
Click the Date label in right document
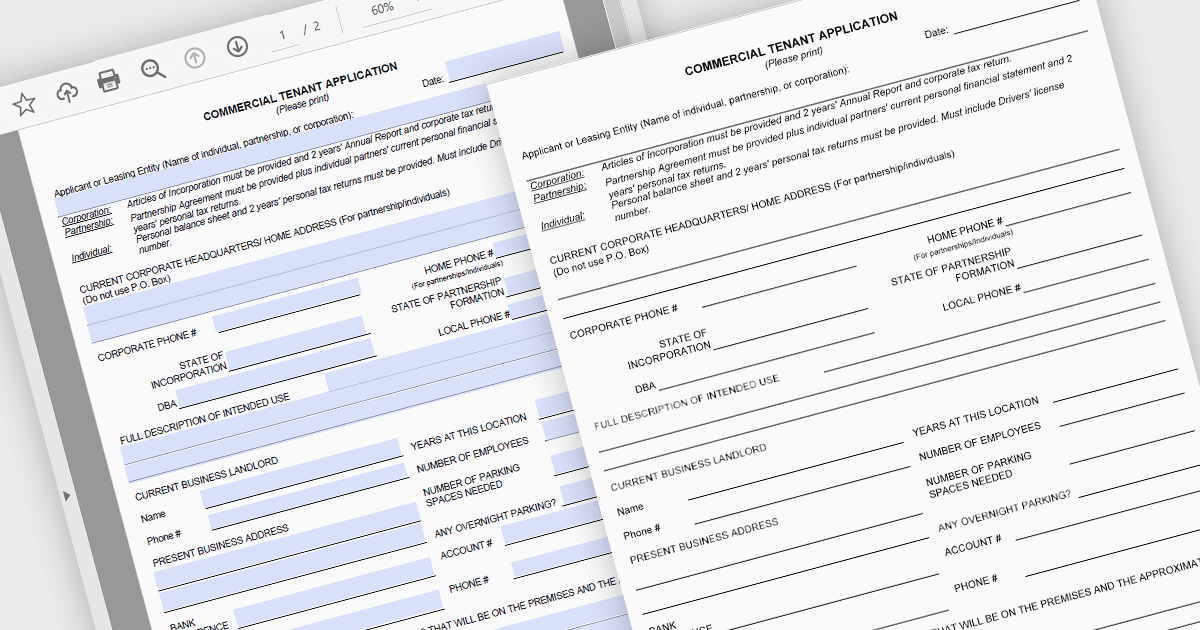coord(936,32)
